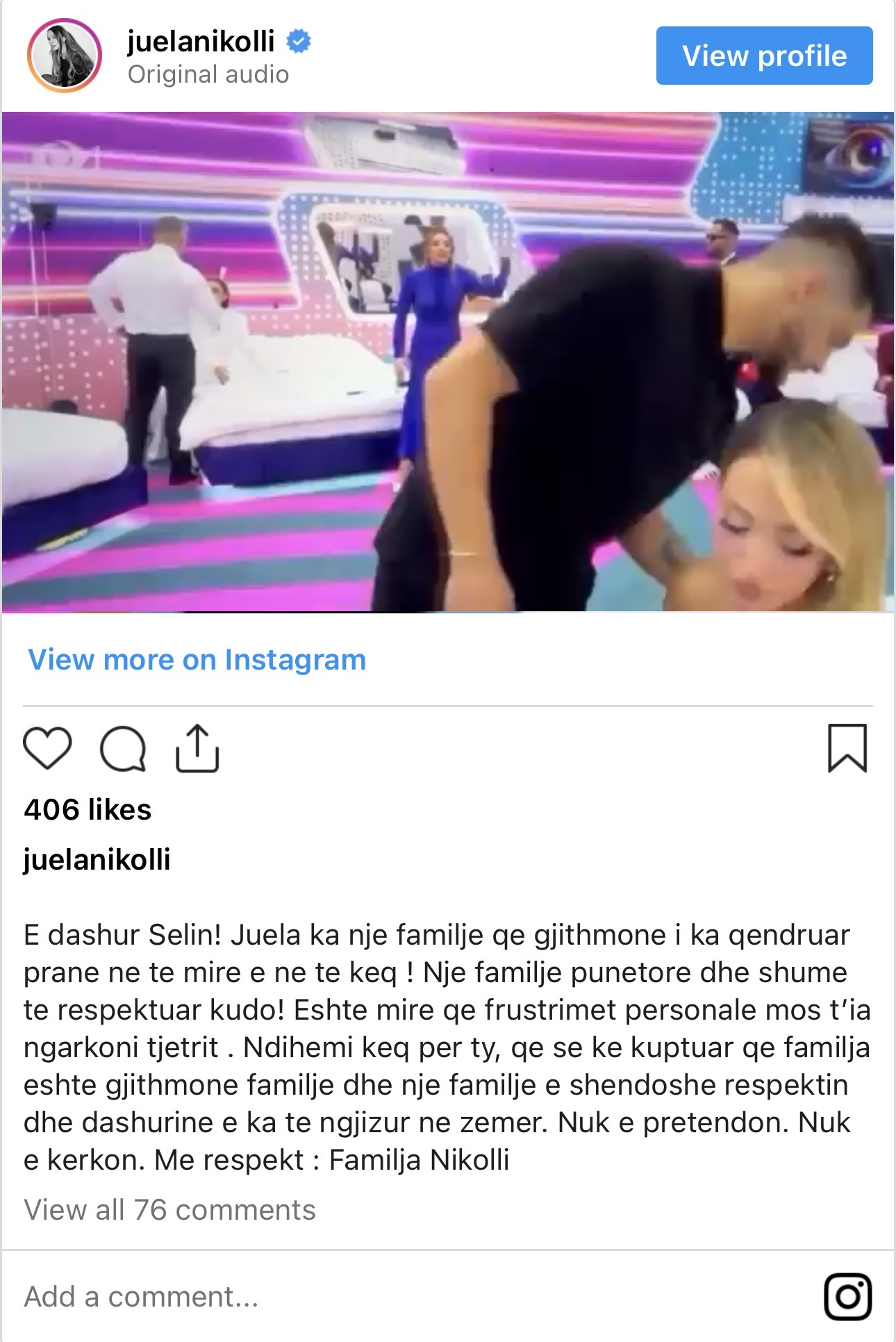Open comments via speech bubble icon
Viewport: 896px width, 1342px height.
pos(123,749)
